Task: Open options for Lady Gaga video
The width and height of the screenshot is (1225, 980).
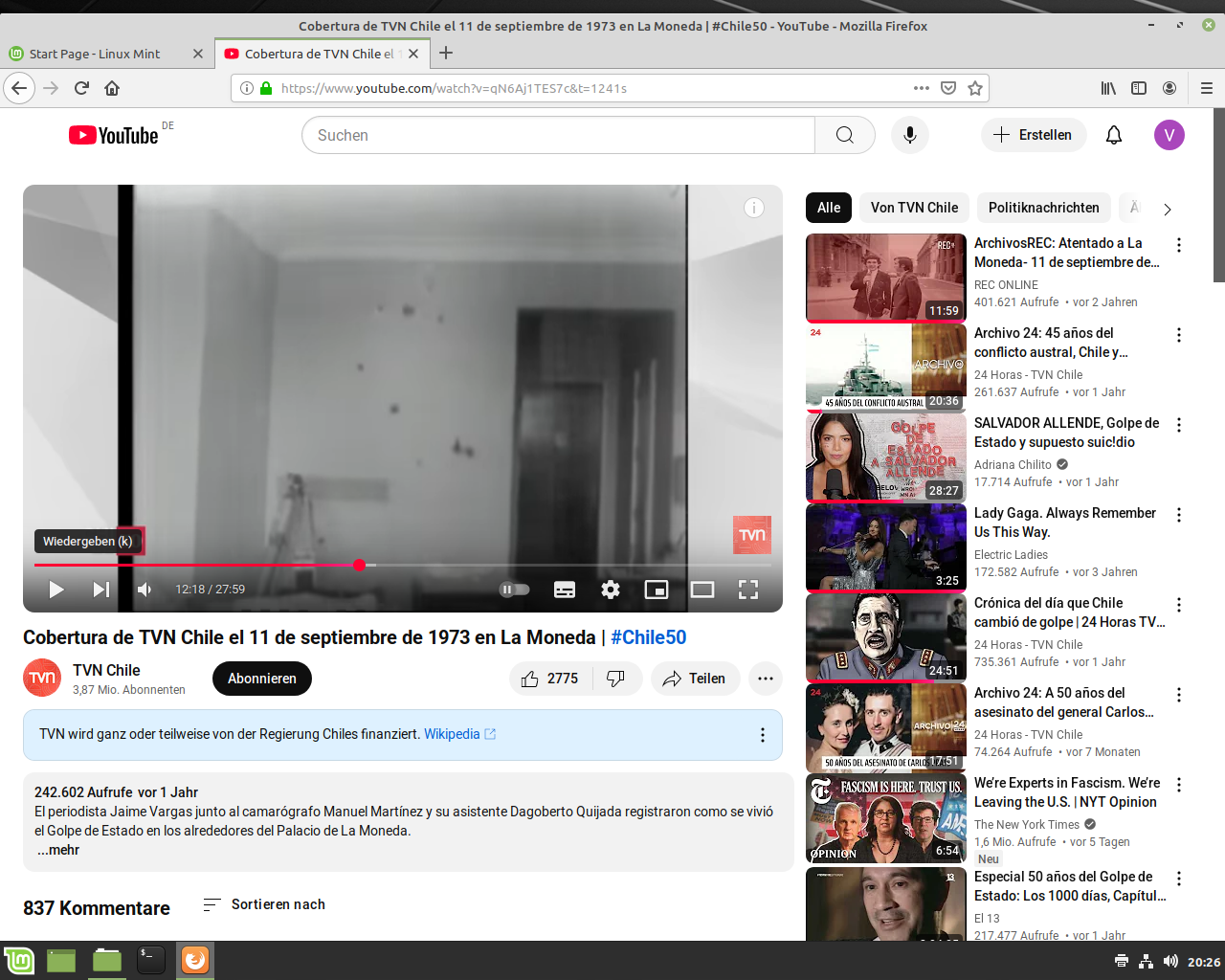Action: [1179, 515]
